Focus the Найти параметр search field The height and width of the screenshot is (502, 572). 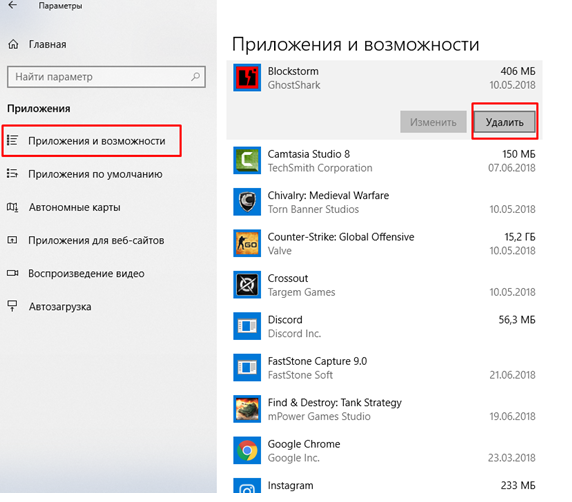pyautogui.click(x=106, y=77)
